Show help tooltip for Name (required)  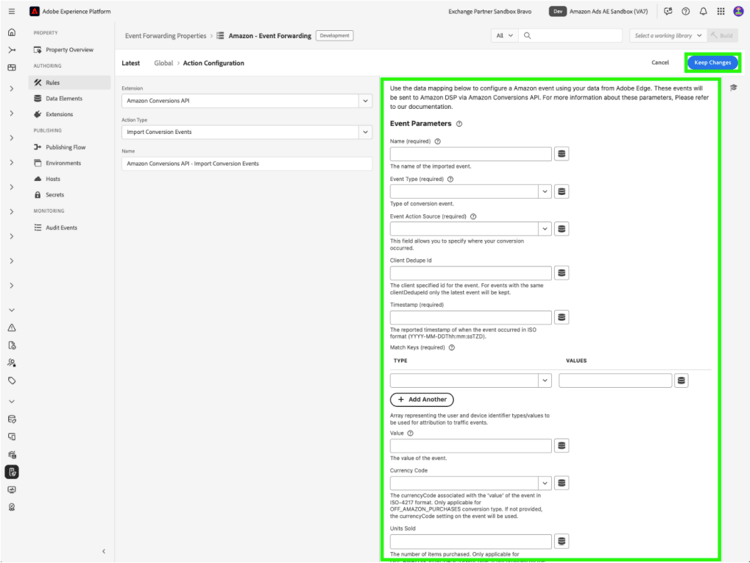tap(437, 141)
